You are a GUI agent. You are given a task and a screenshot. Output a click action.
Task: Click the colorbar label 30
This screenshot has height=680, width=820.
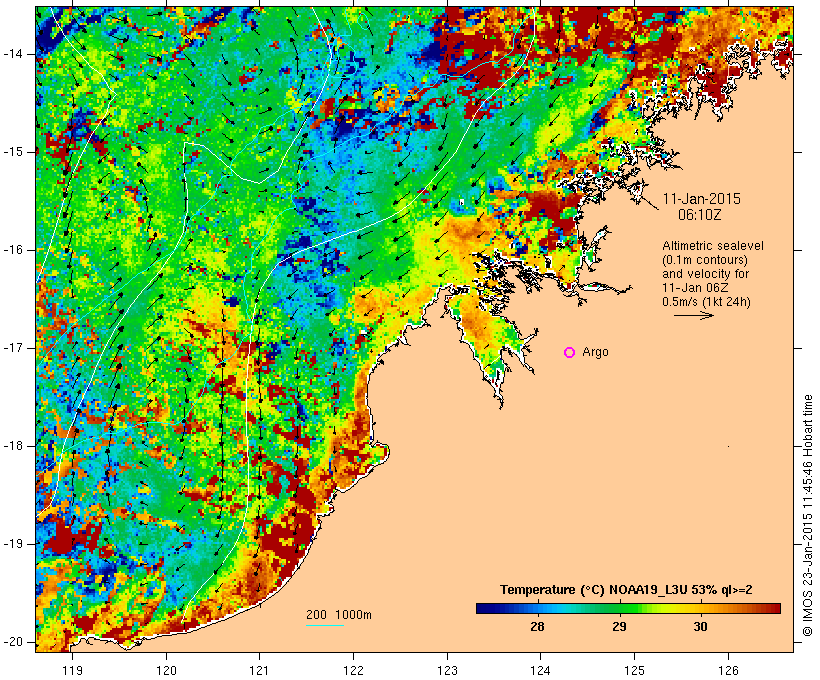700,626
